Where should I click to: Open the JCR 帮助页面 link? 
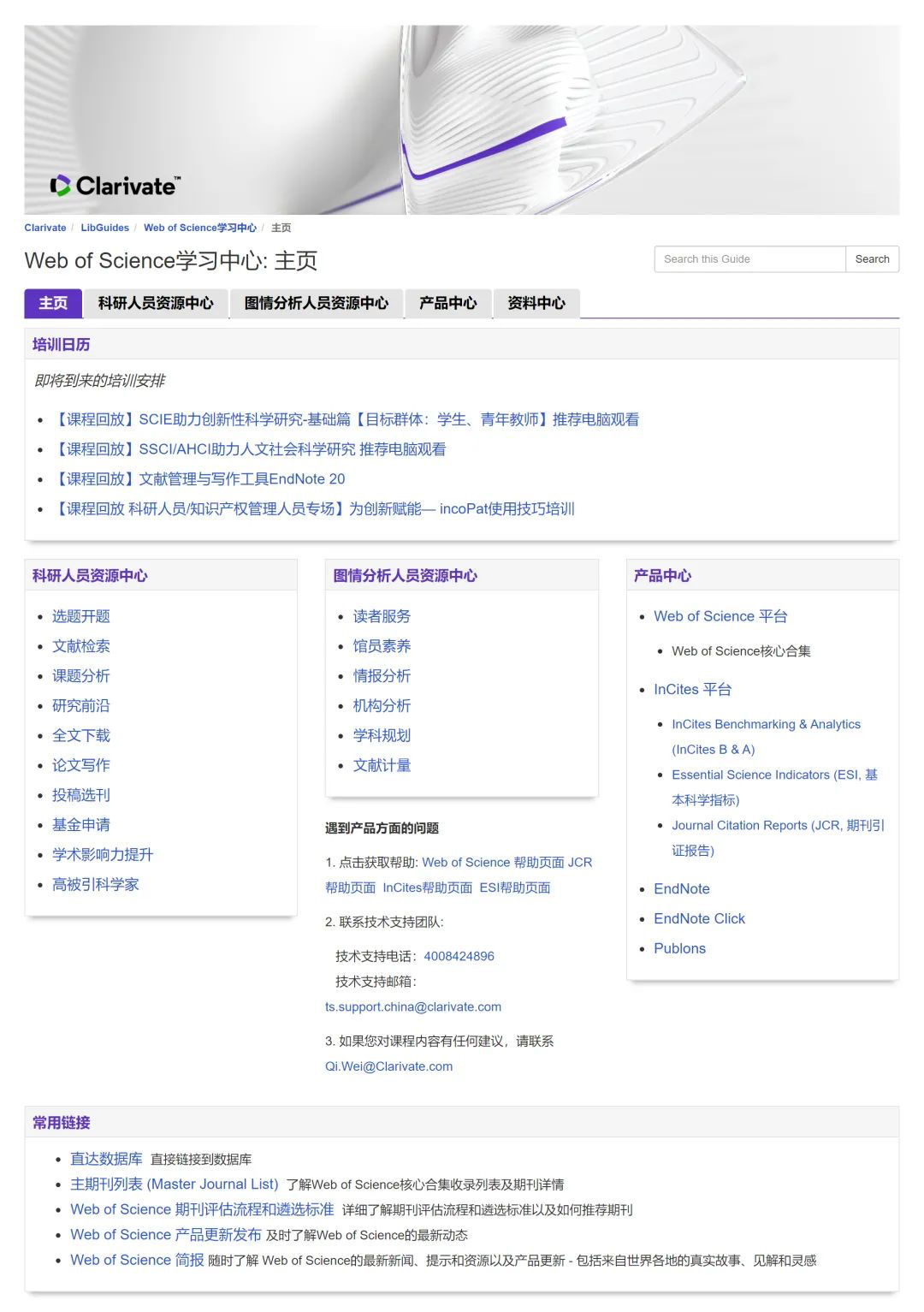580,863
